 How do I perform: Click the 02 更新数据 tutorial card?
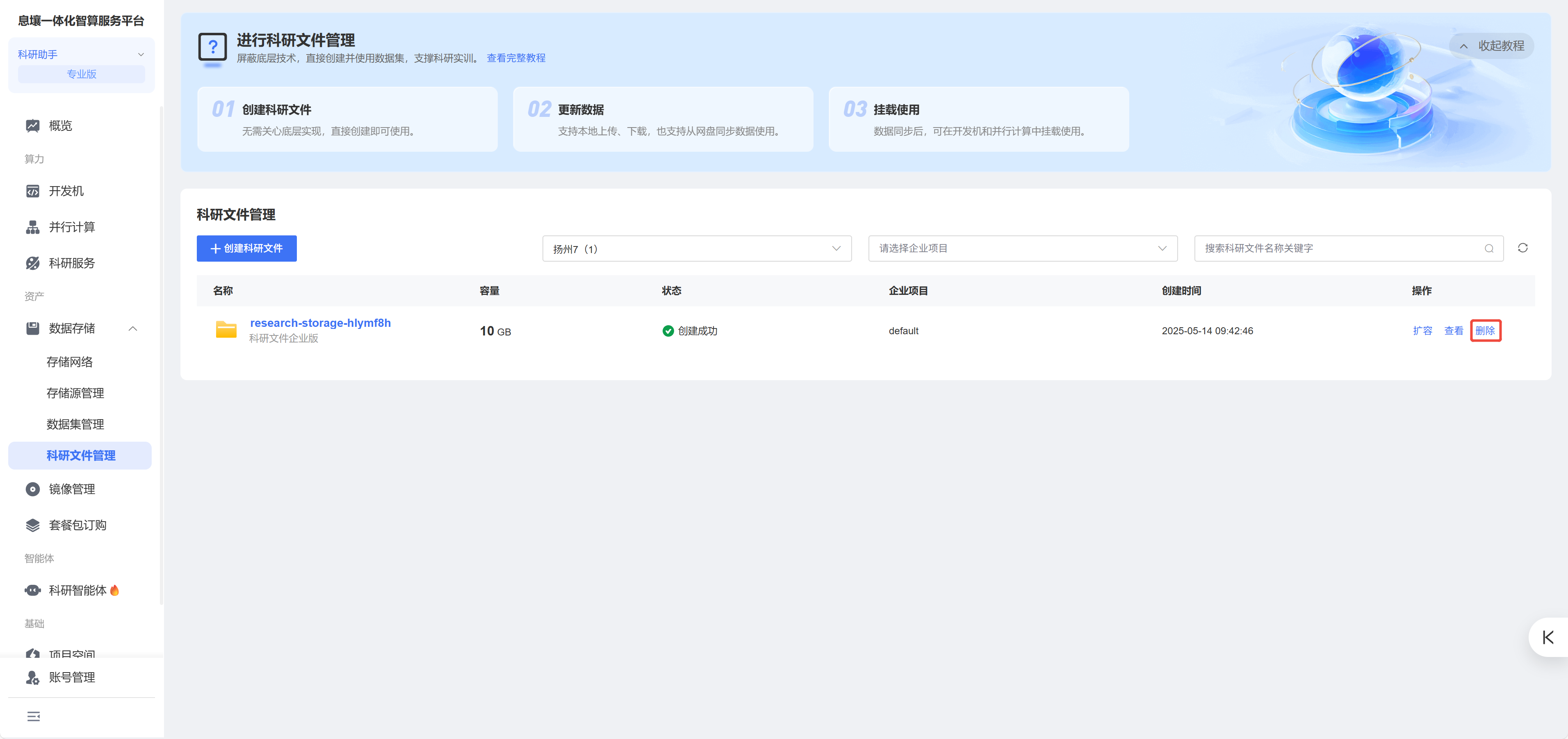(663, 119)
